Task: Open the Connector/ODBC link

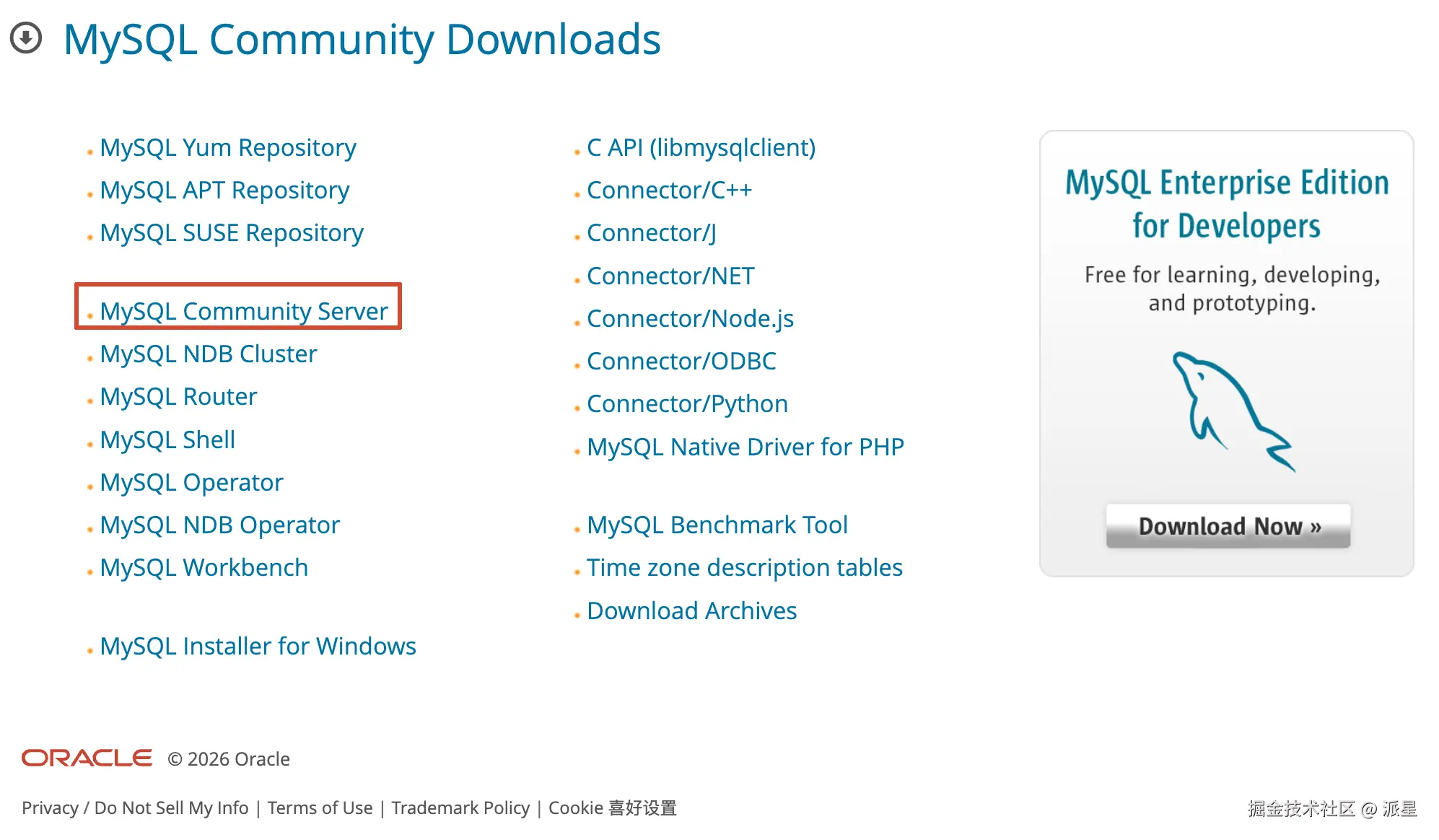Action: pyautogui.click(x=681, y=361)
